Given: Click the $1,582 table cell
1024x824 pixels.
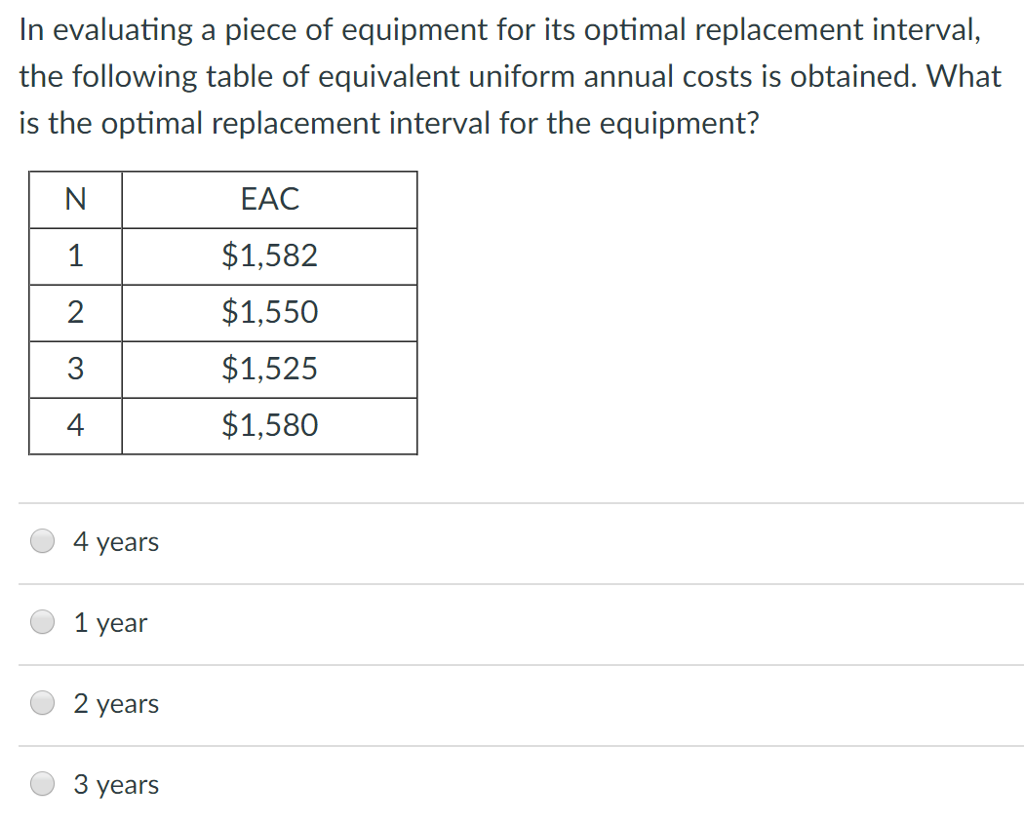Looking at the screenshot, I should click(269, 256).
